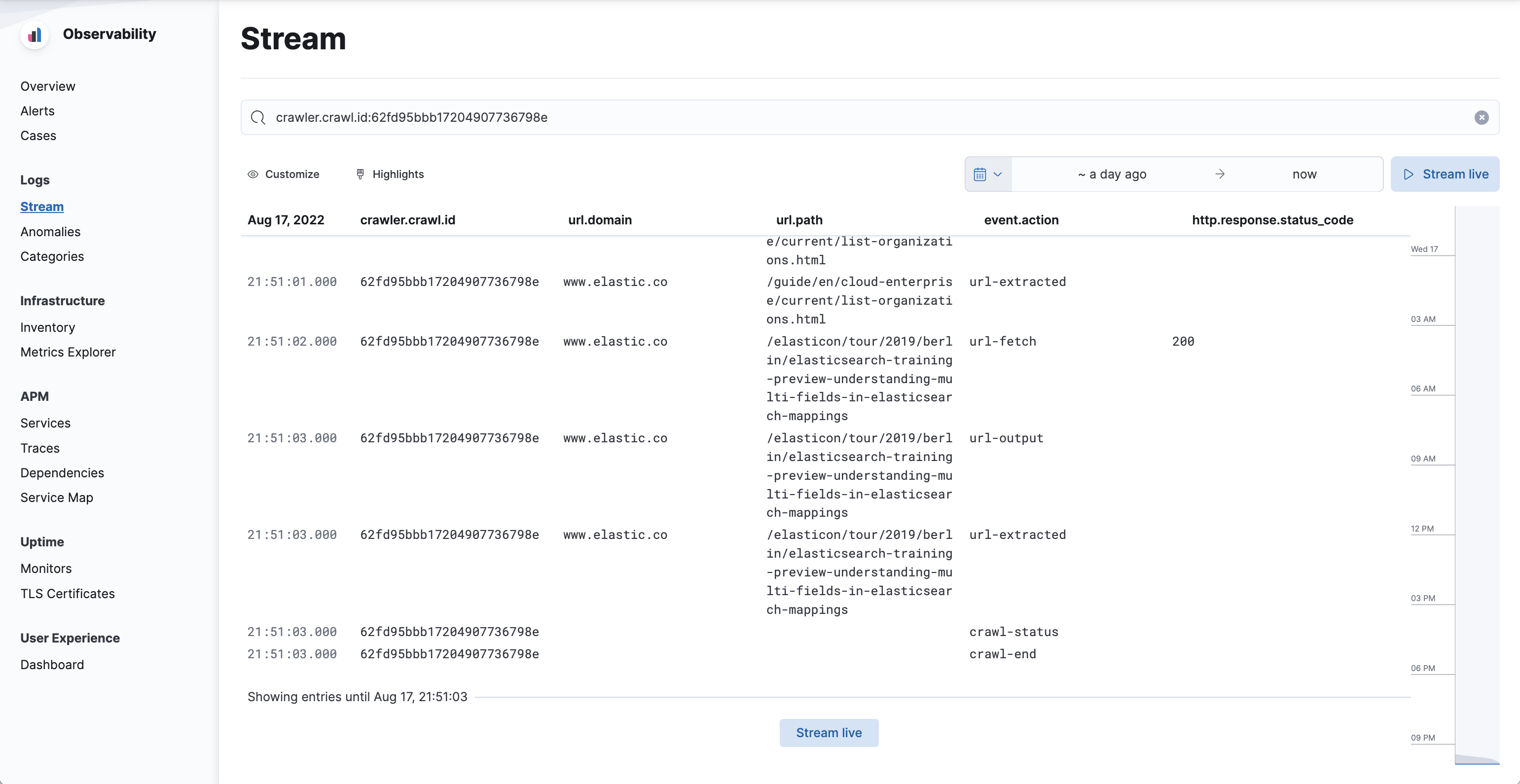
Task: Select Dashboard under User Experience
Action: (x=52, y=664)
